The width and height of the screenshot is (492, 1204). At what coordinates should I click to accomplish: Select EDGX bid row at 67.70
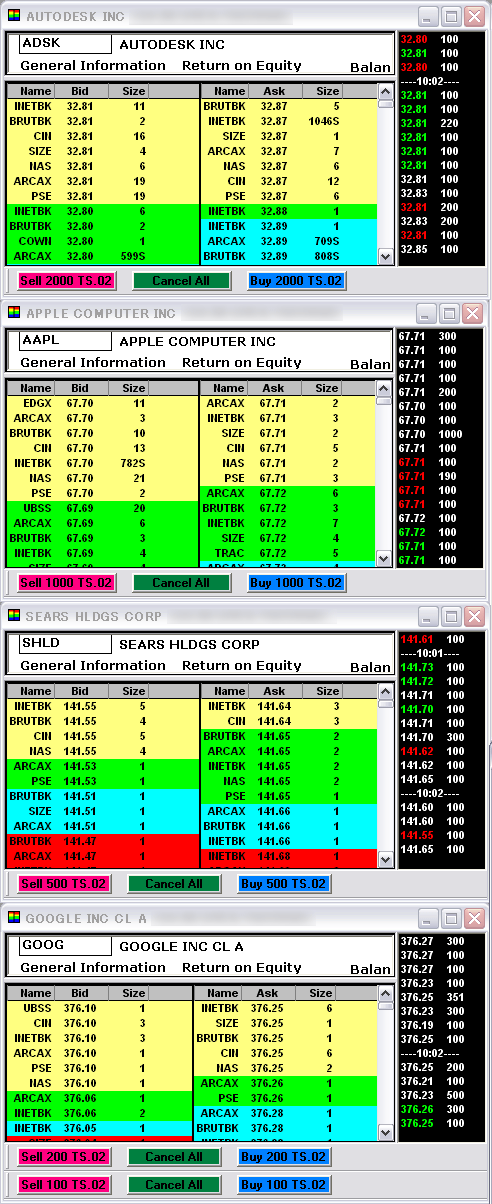102,403
